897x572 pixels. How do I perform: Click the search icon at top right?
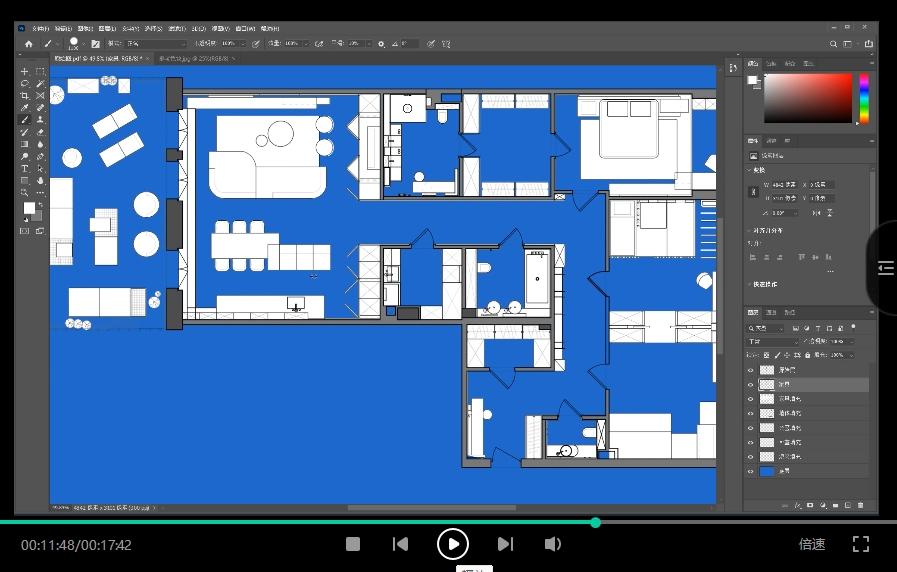pyautogui.click(x=834, y=44)
